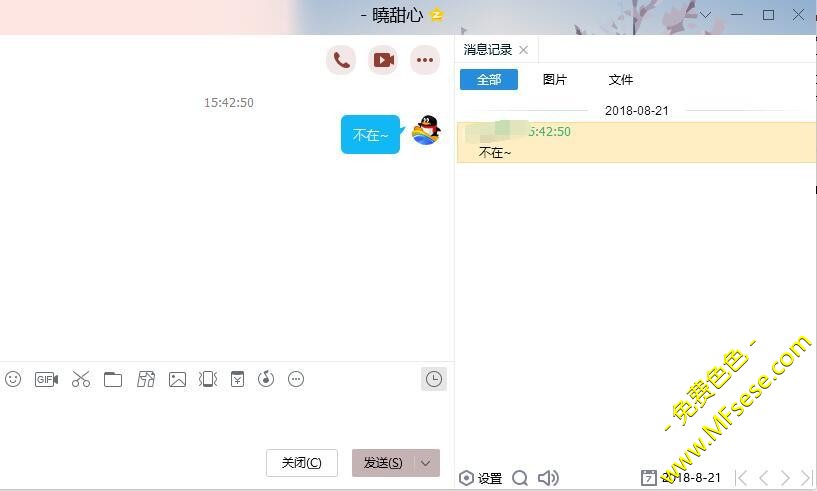The width and height of the screenshot is (817, 491).
Task: Select the scissors screenshot tool
Action: (81, 379)
